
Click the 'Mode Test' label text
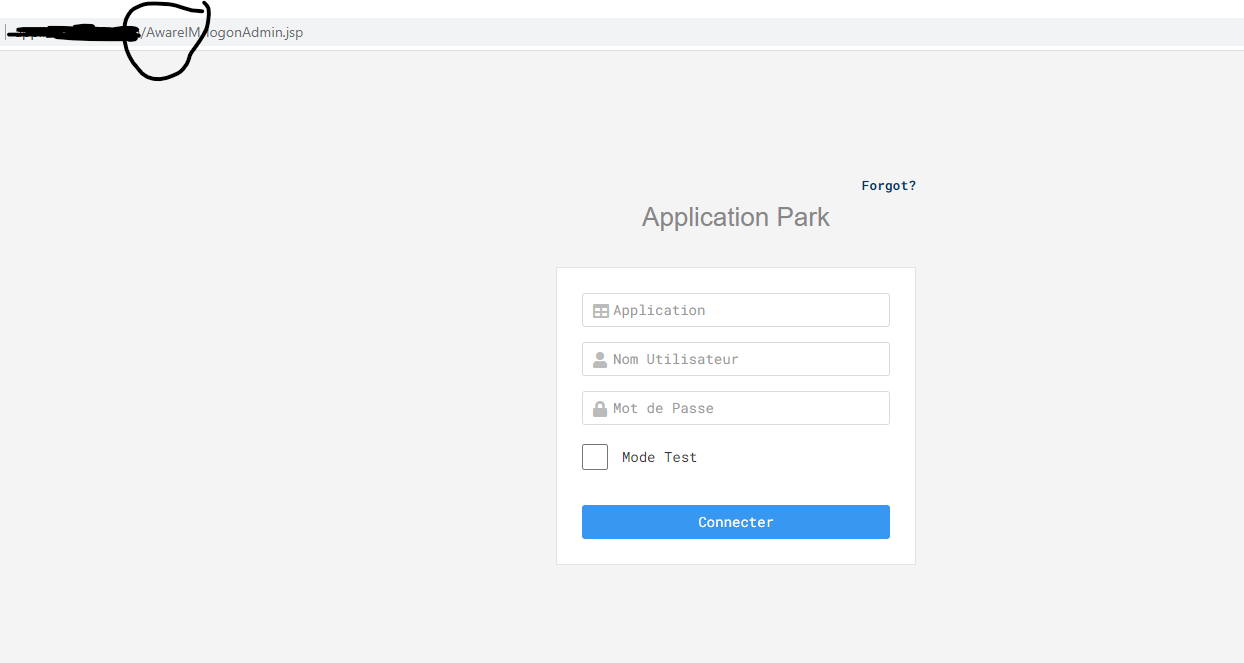point(659,457)
